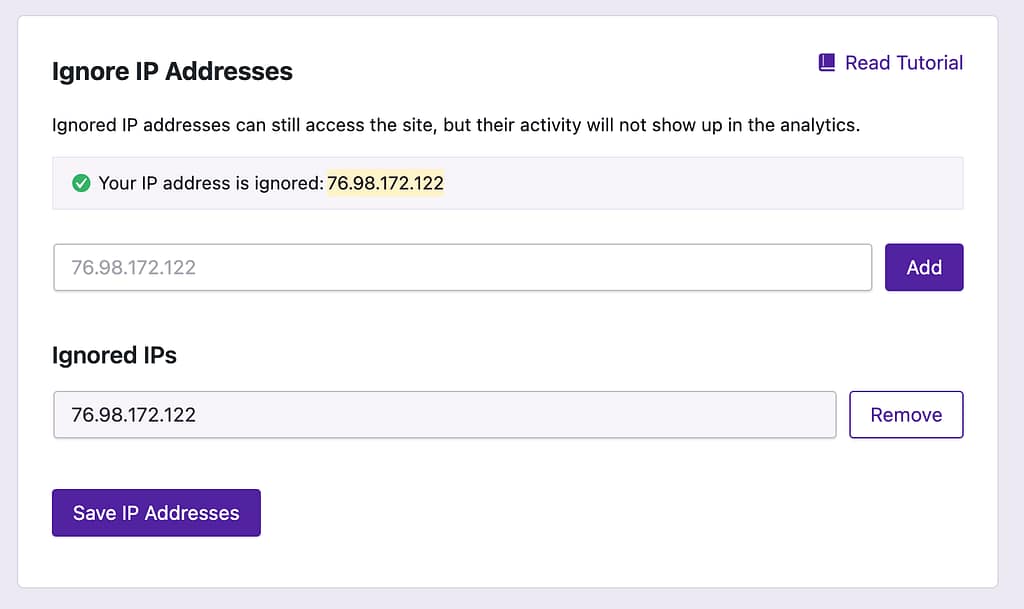Click the Ignore IP Addresses heading

click(172, 71)
